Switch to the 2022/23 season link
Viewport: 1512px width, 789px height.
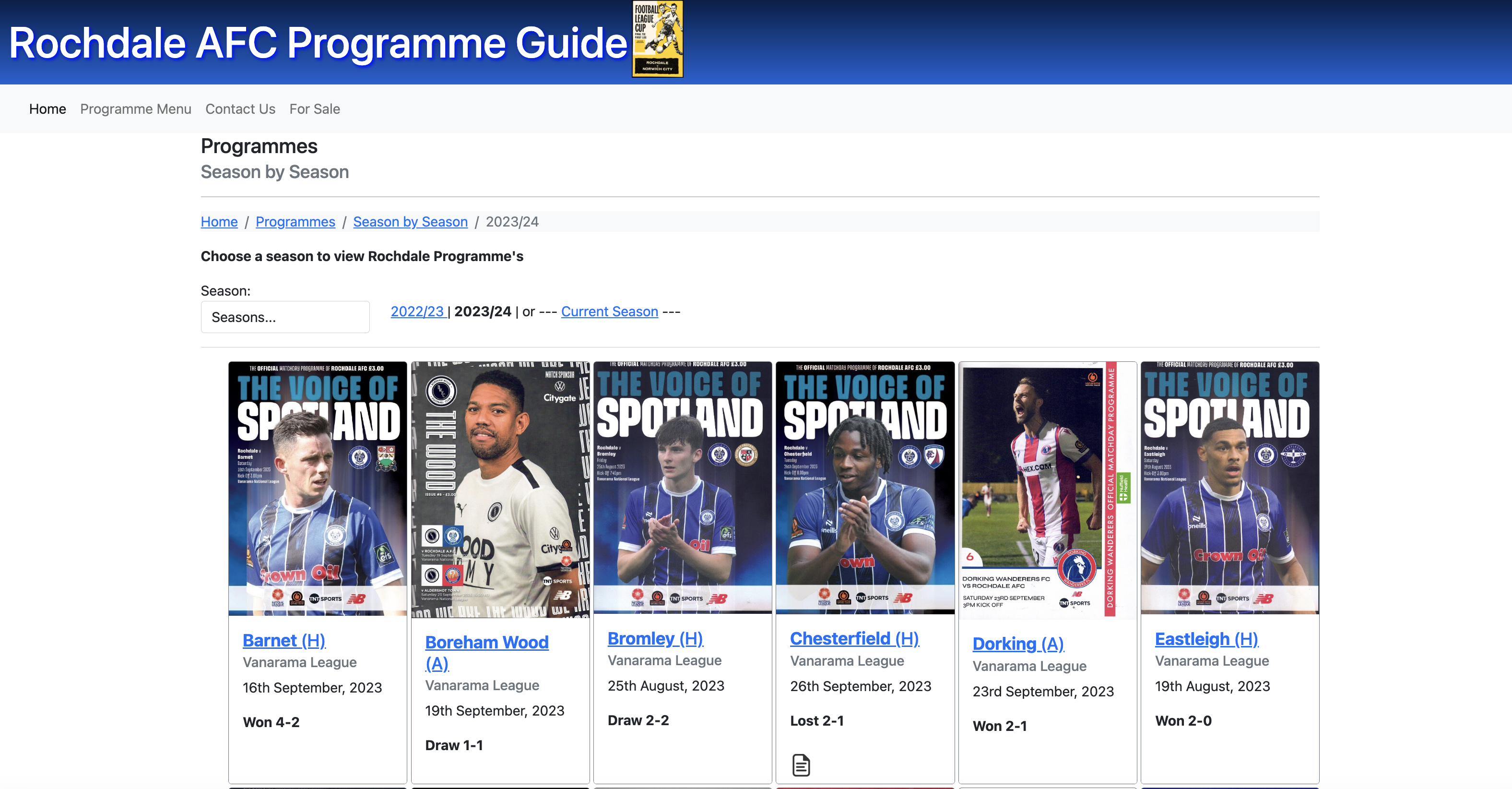(417, 312)
